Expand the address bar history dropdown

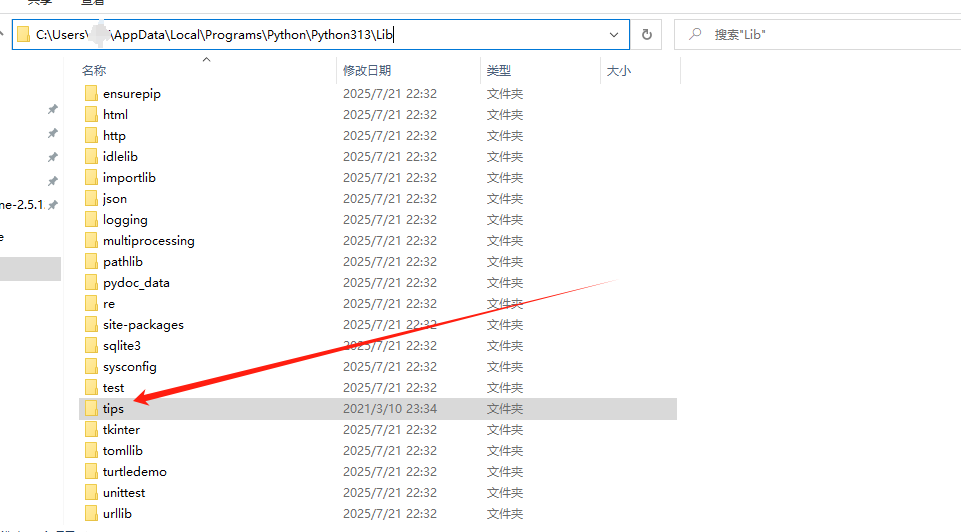[613, 35]
